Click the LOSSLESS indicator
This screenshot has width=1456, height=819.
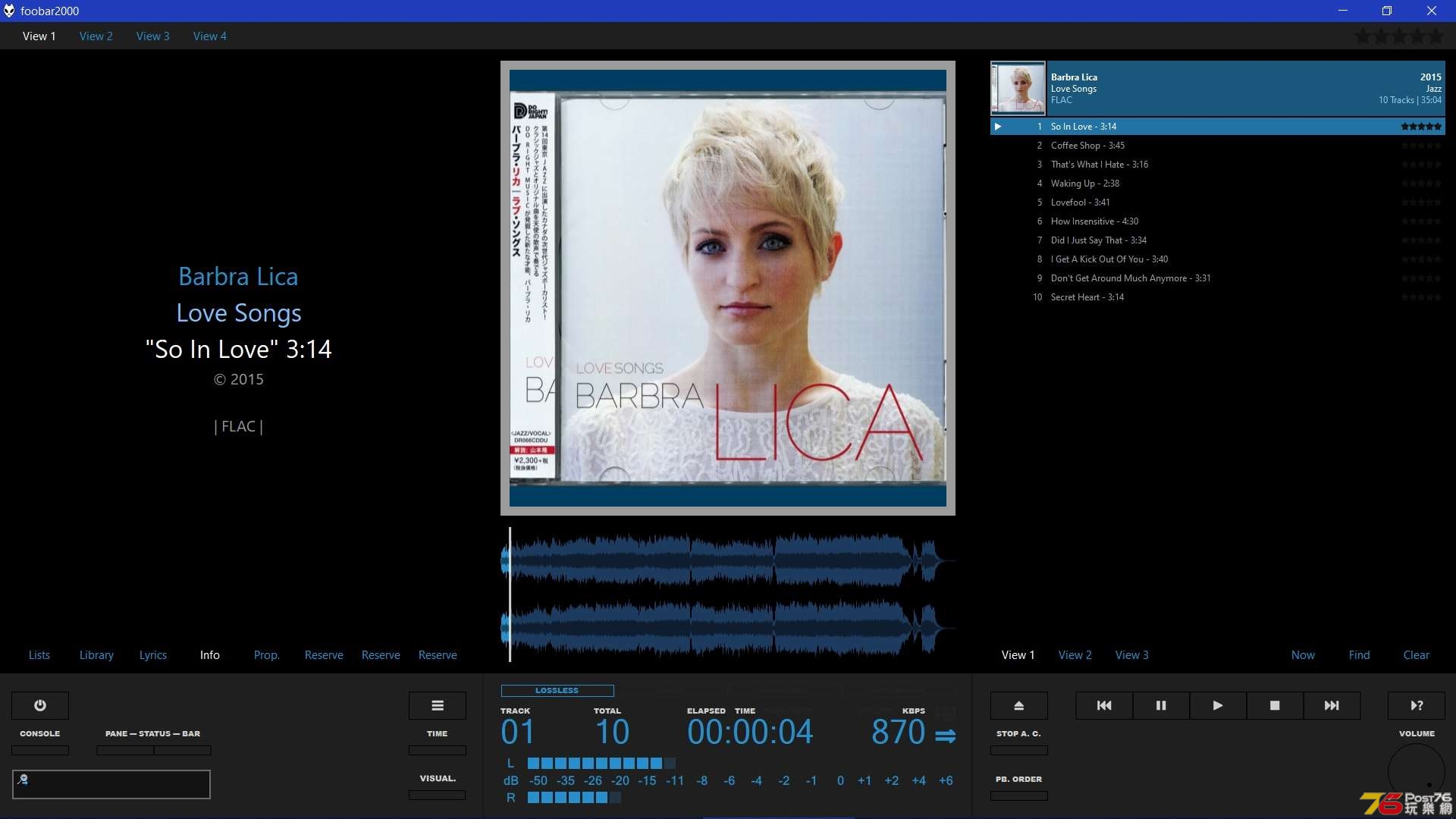[557, 690]
